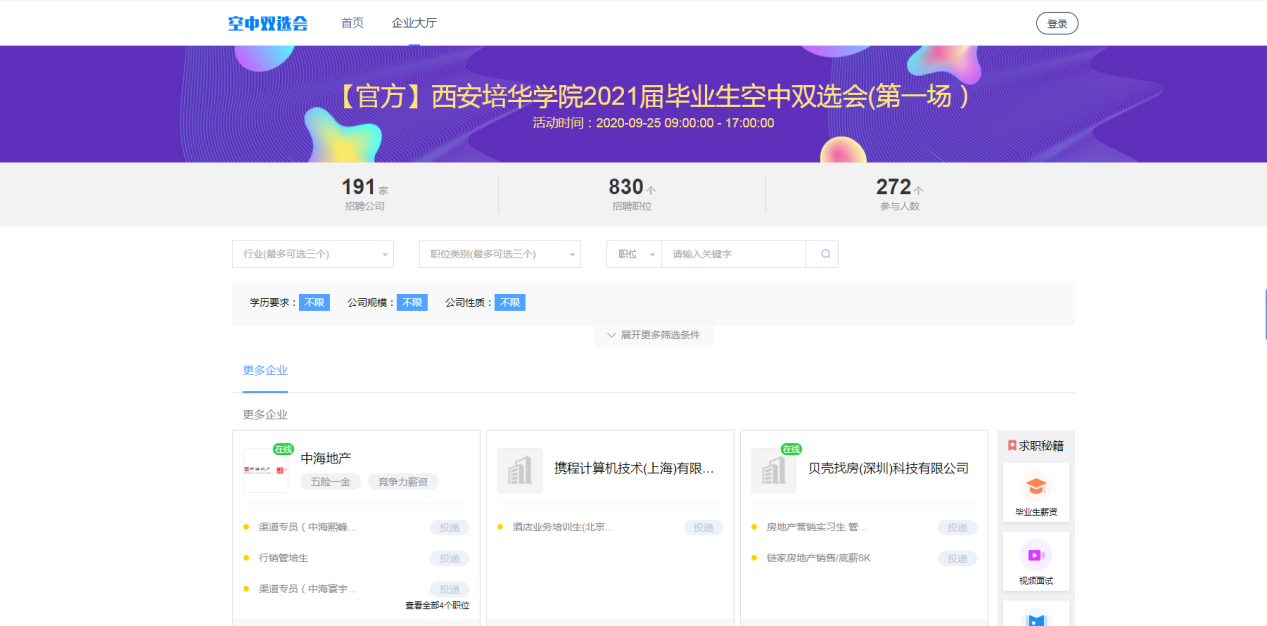The height and width of the screenshot is (626, 1267).
Task: Toggle the 公司规模 不限 filter tag
Action: click(x=412, y=302)
